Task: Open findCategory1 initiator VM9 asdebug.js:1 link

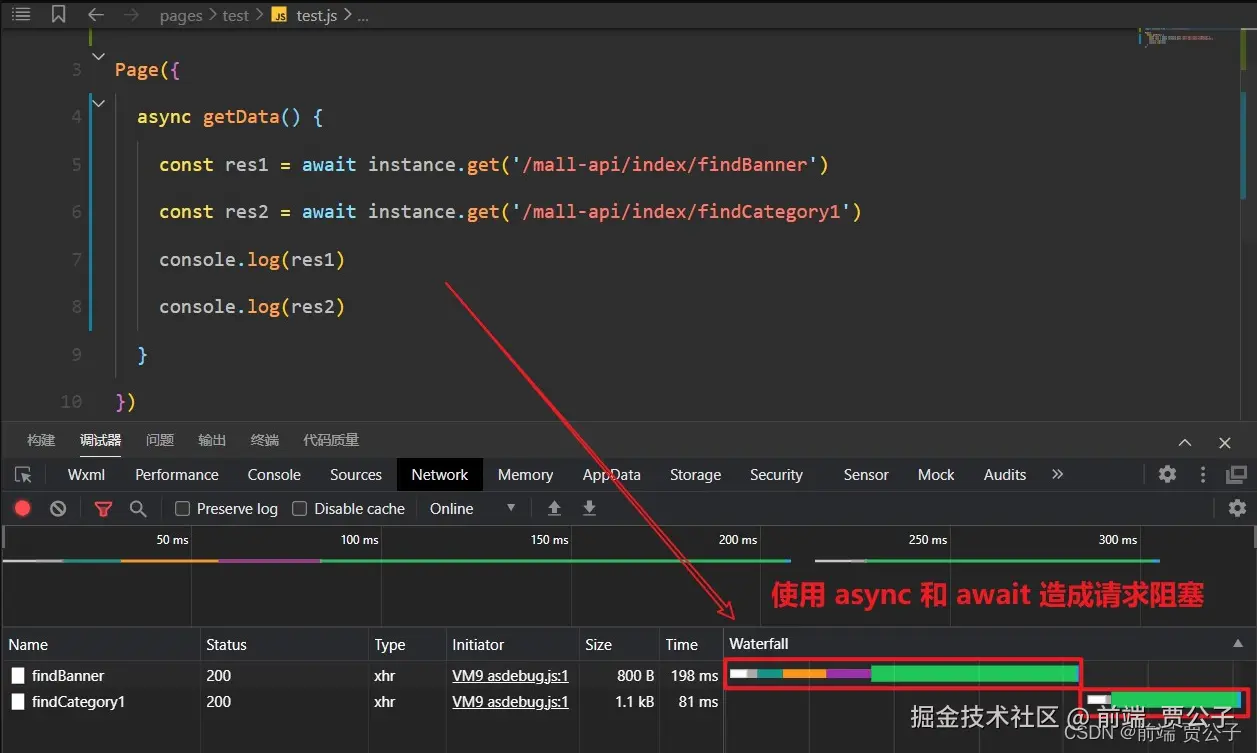Action: [x=510, y=702]
